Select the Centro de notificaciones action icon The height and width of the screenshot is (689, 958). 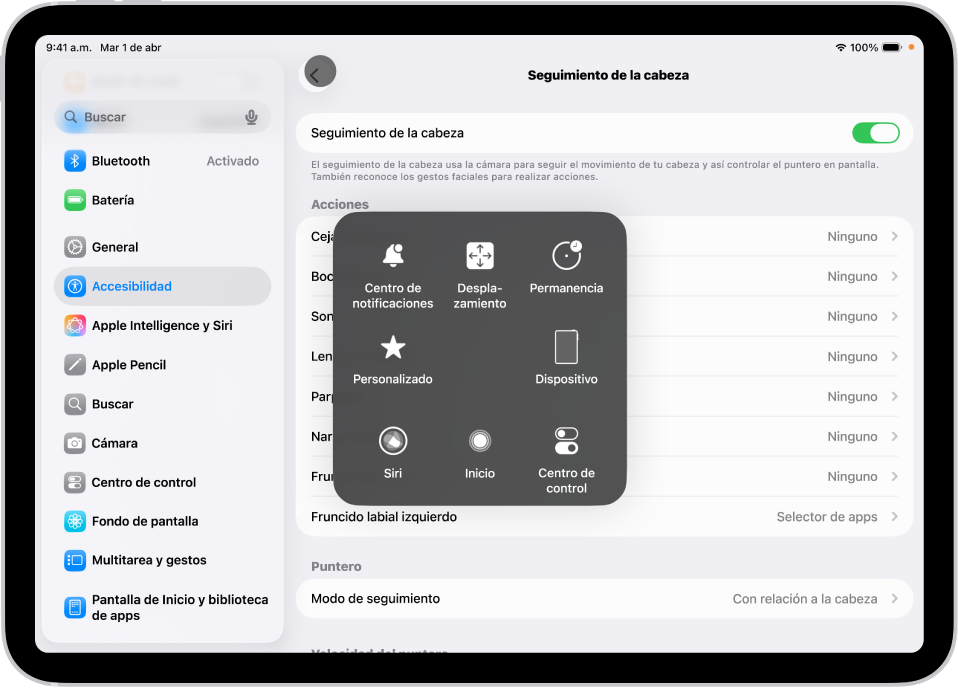tap(392, 256)
